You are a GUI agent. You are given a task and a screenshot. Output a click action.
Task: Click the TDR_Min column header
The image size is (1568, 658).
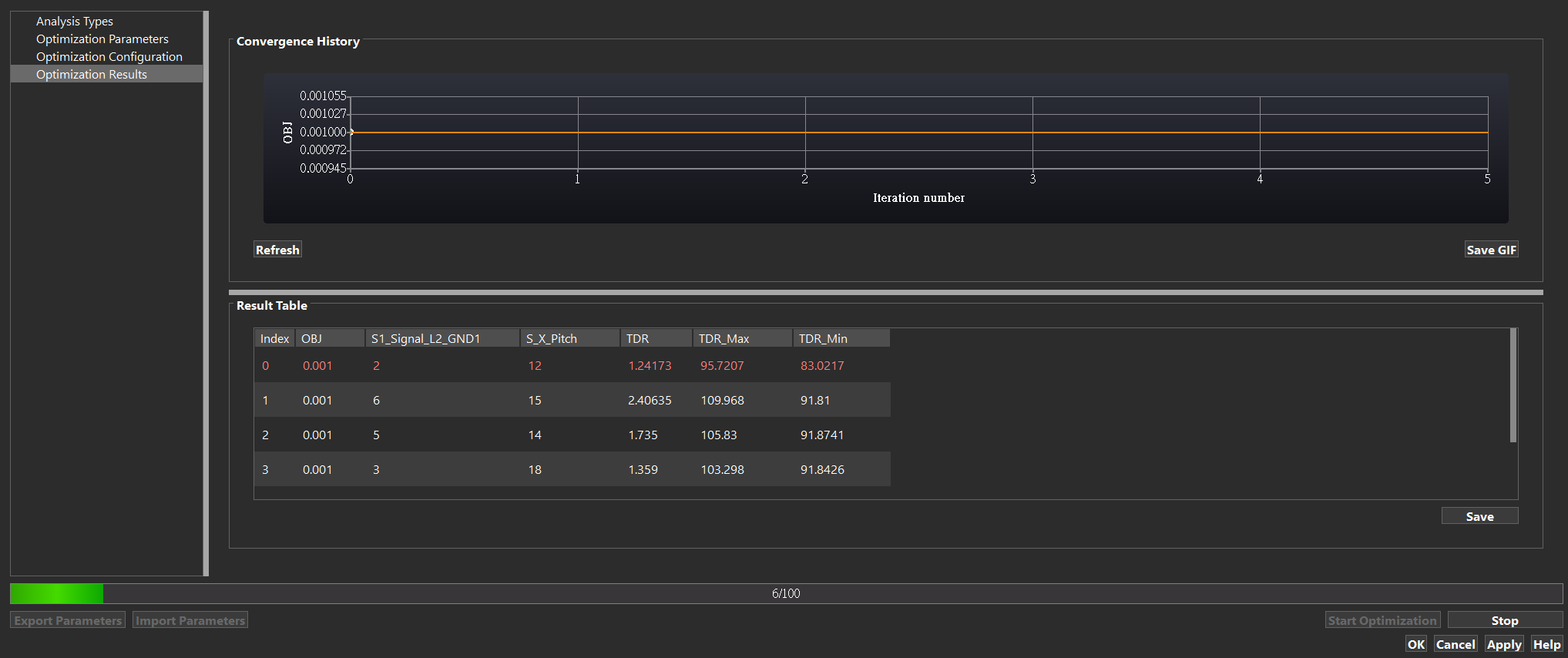pyautogui.click(x=841, y=338)
